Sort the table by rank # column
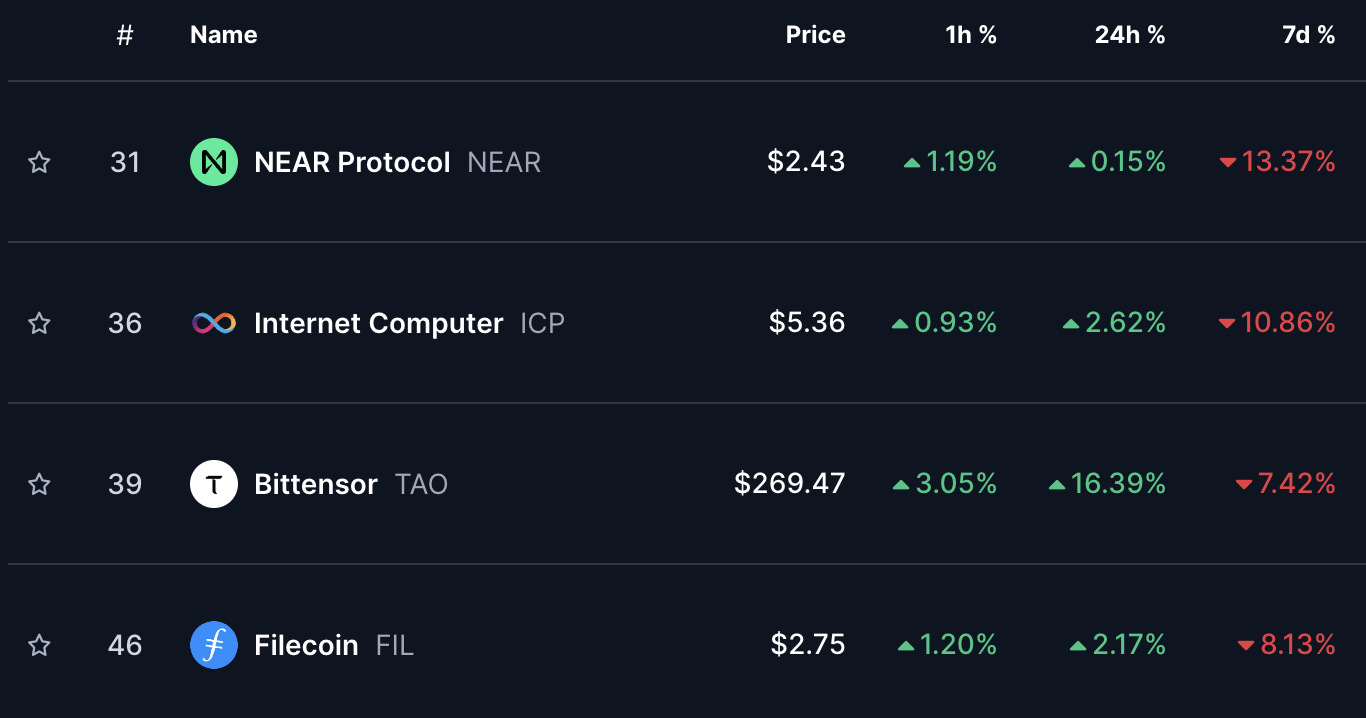Image resolution: width=1366 pixels, height=718 pixels. pos(125,35)
